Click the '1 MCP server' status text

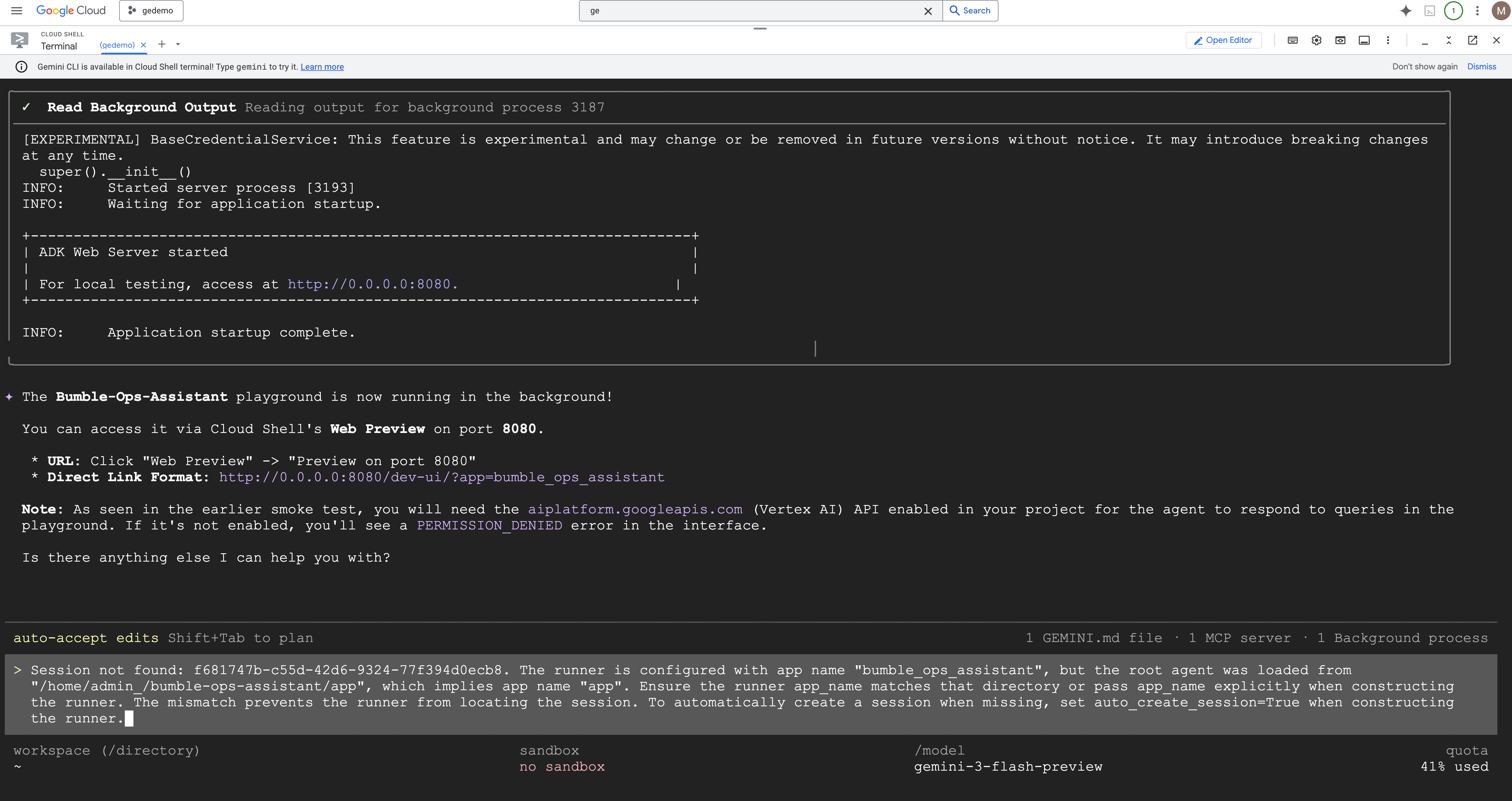click(1240, 638)
